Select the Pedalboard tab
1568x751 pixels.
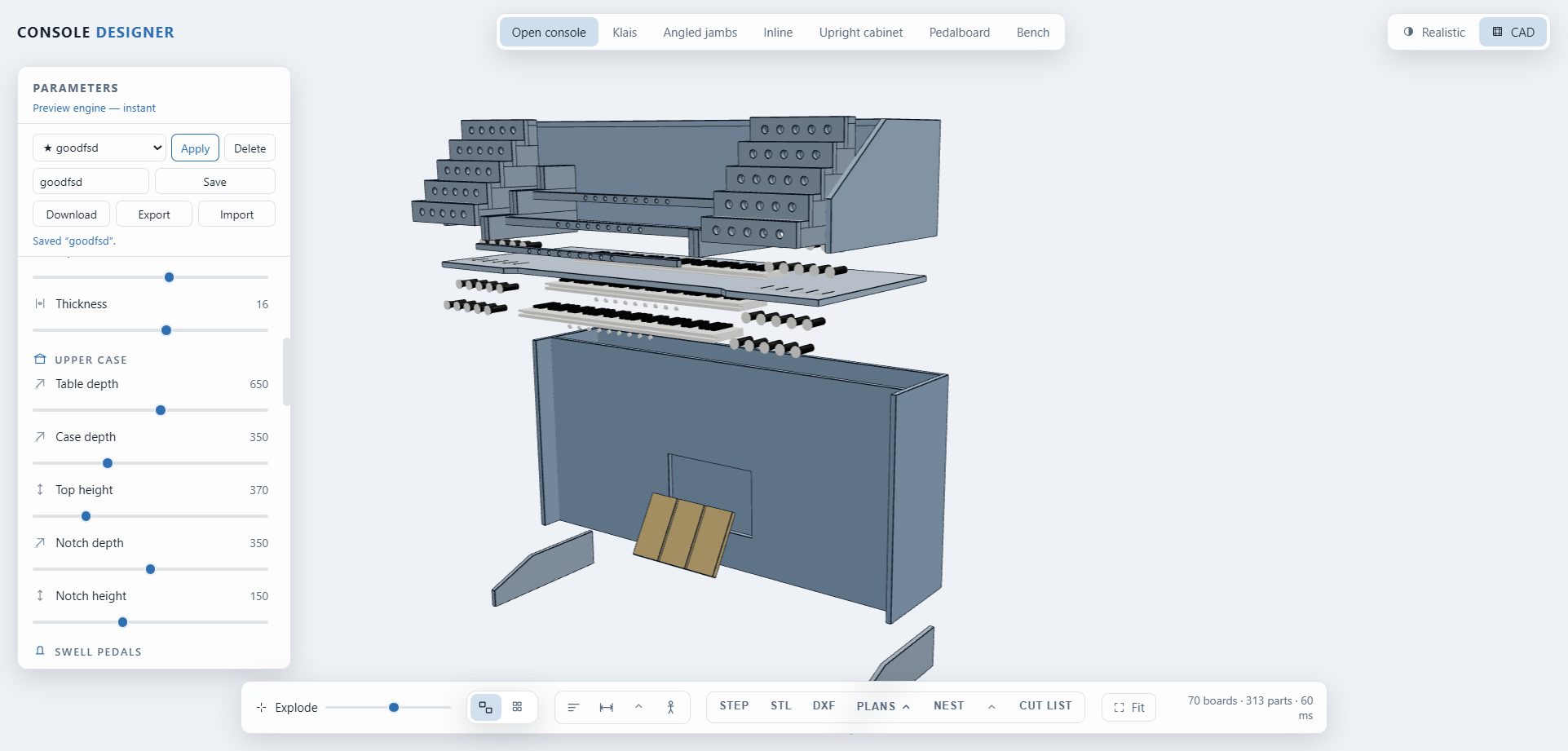pos(960,32)
